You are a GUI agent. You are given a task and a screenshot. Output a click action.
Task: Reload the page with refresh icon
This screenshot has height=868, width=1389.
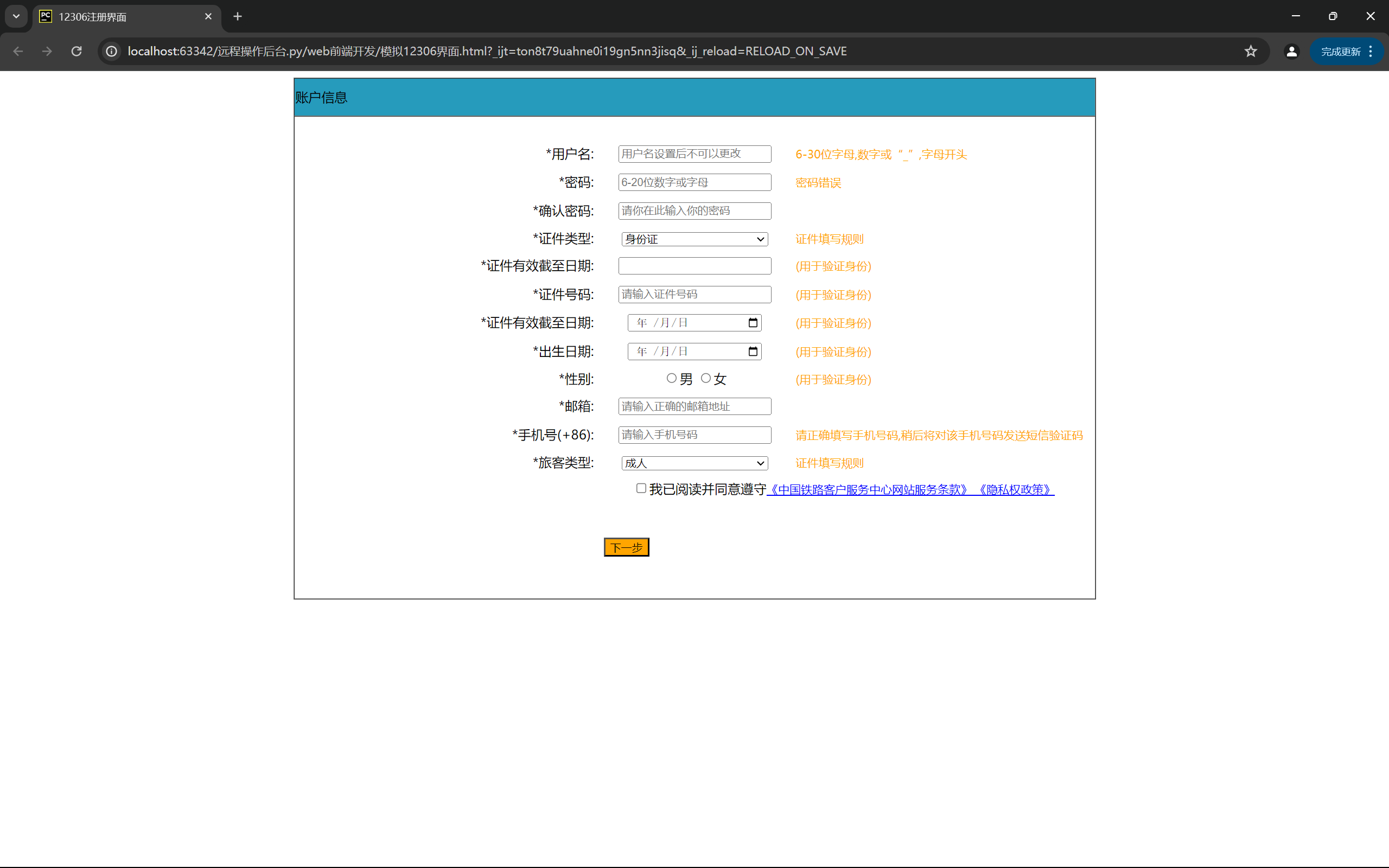pos(77,51)
